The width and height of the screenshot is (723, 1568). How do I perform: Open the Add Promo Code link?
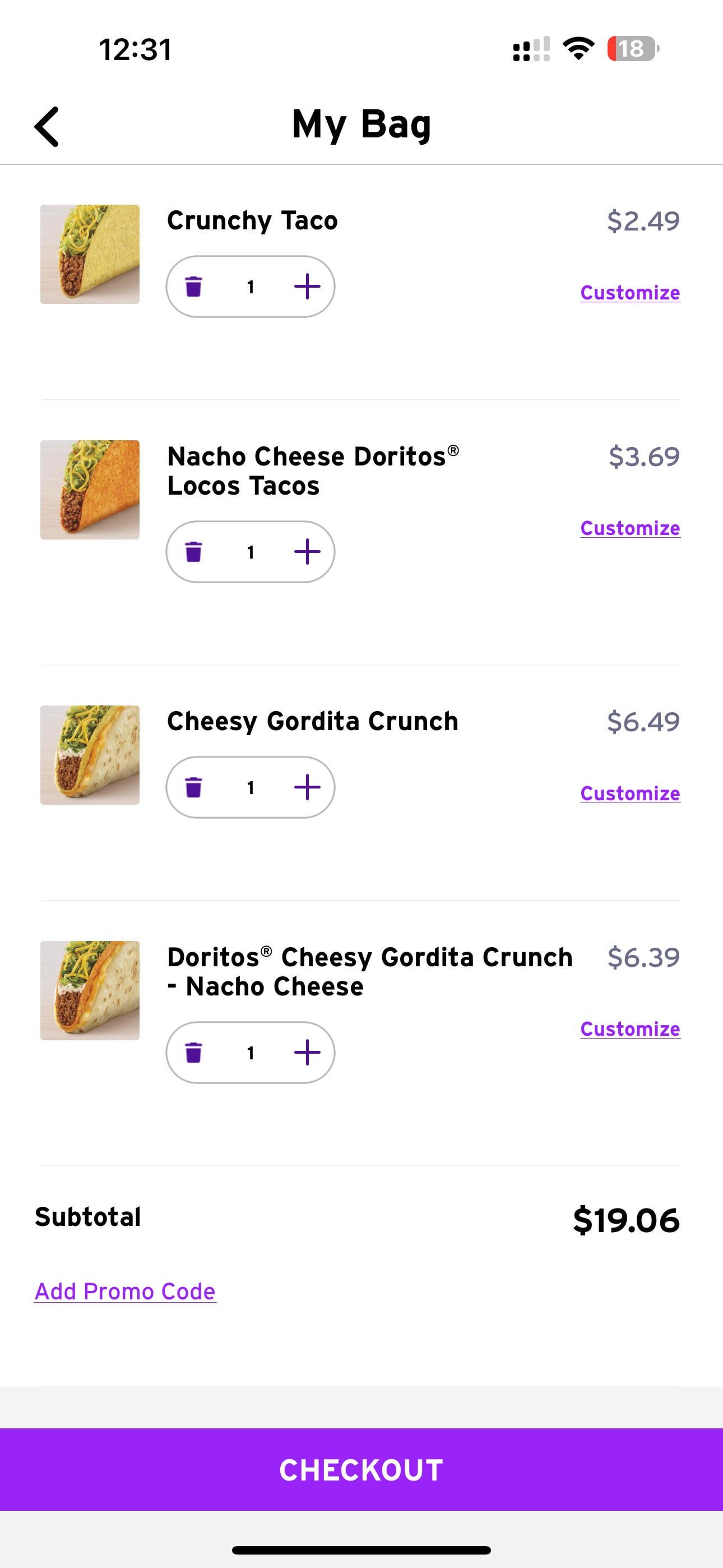126,1291
